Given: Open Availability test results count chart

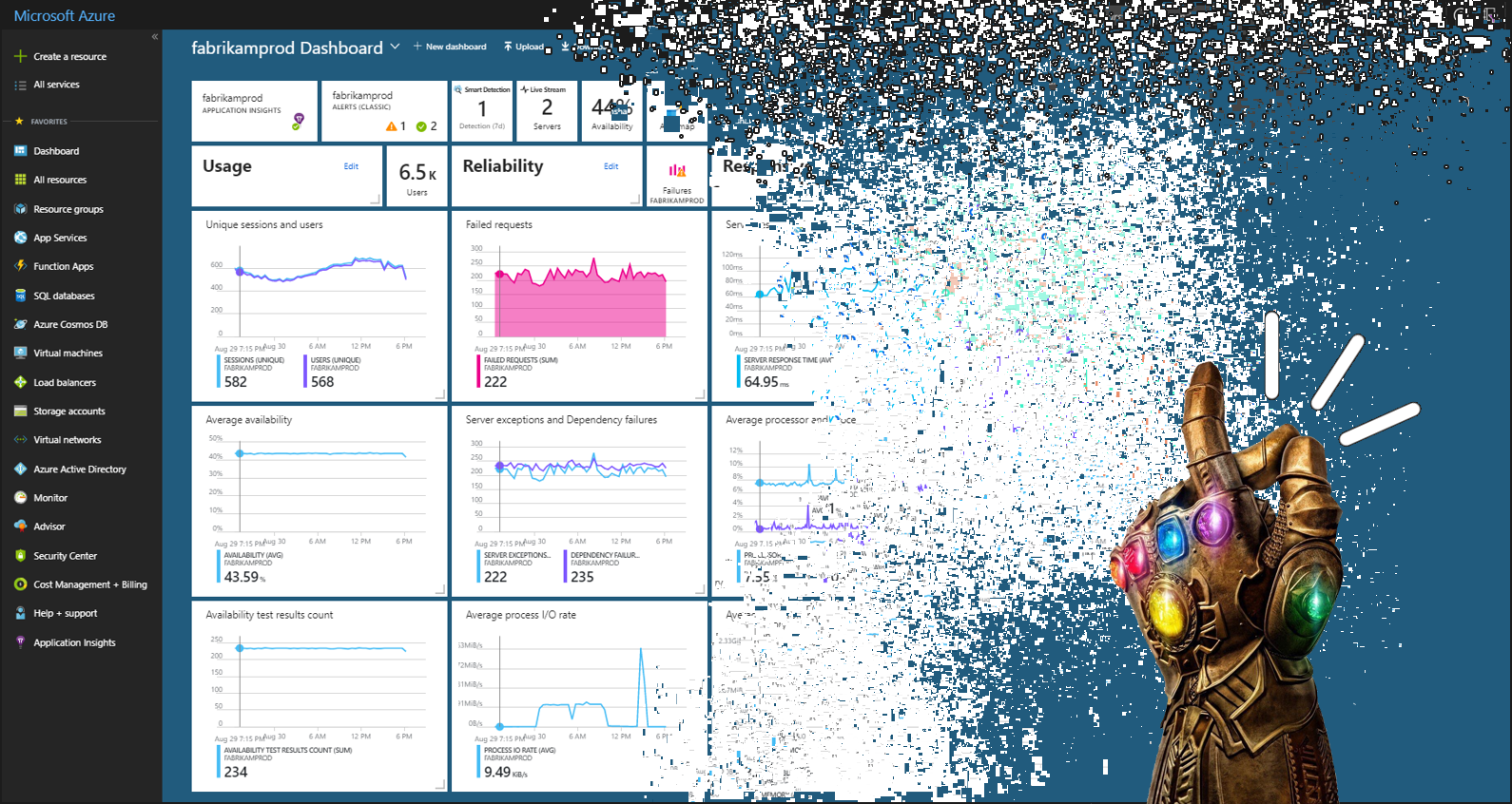Looking at the screenshot, I should coord(320,696).
